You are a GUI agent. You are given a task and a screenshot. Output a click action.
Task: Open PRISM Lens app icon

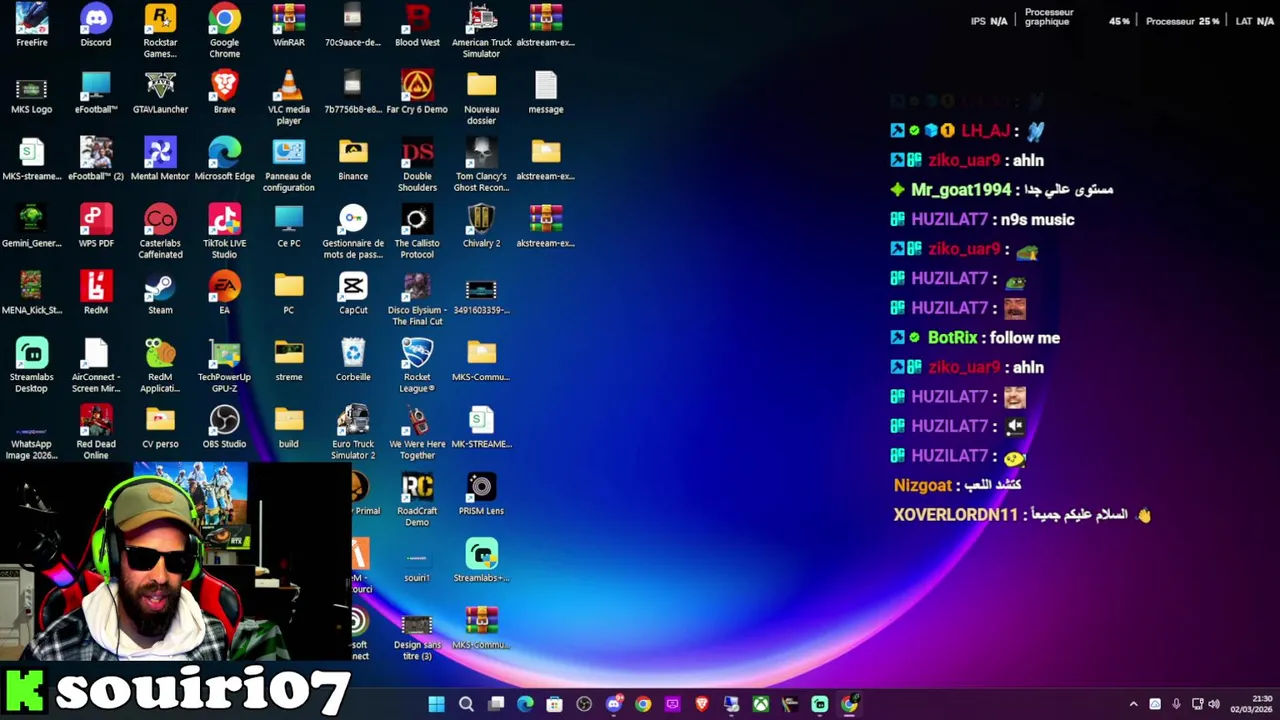click(x=481, y=495)
